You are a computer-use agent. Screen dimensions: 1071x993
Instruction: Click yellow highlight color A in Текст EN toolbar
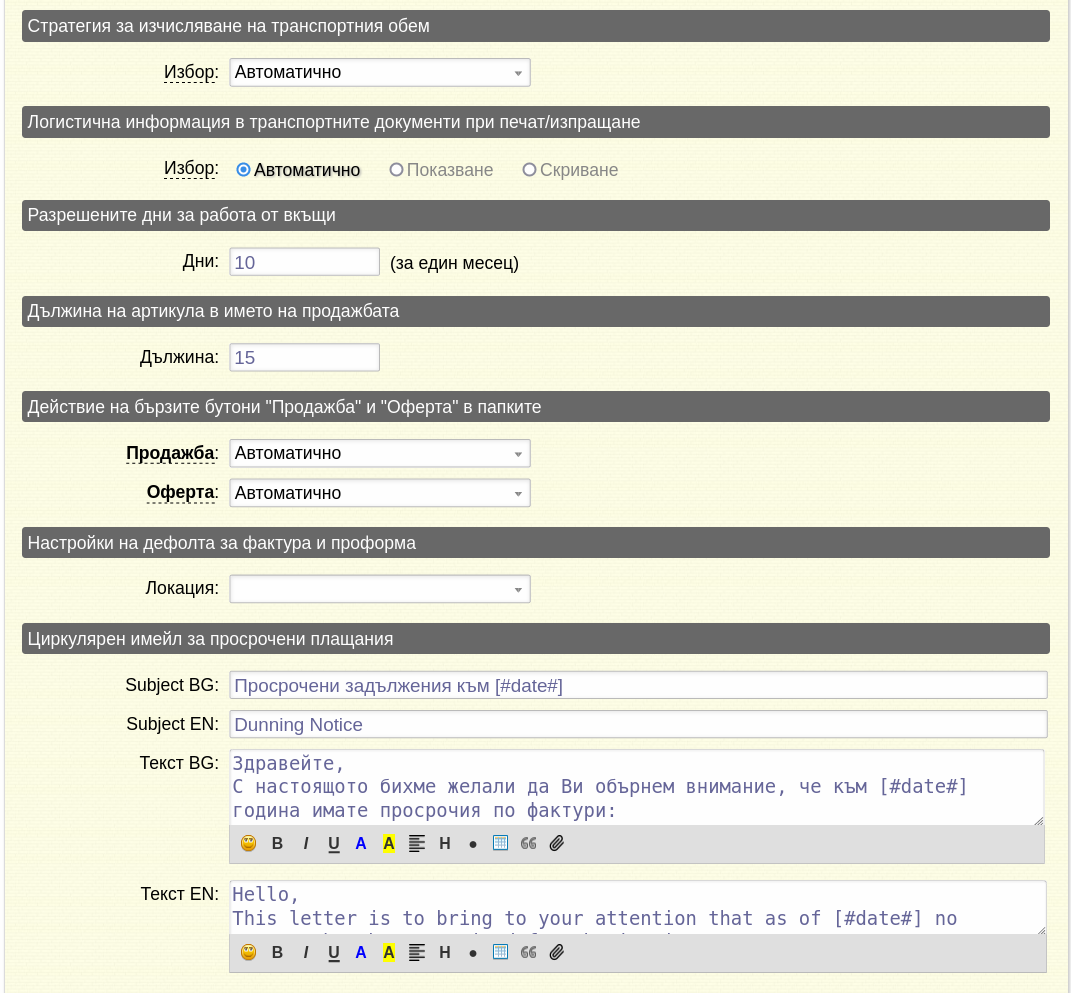coord(389,952)
